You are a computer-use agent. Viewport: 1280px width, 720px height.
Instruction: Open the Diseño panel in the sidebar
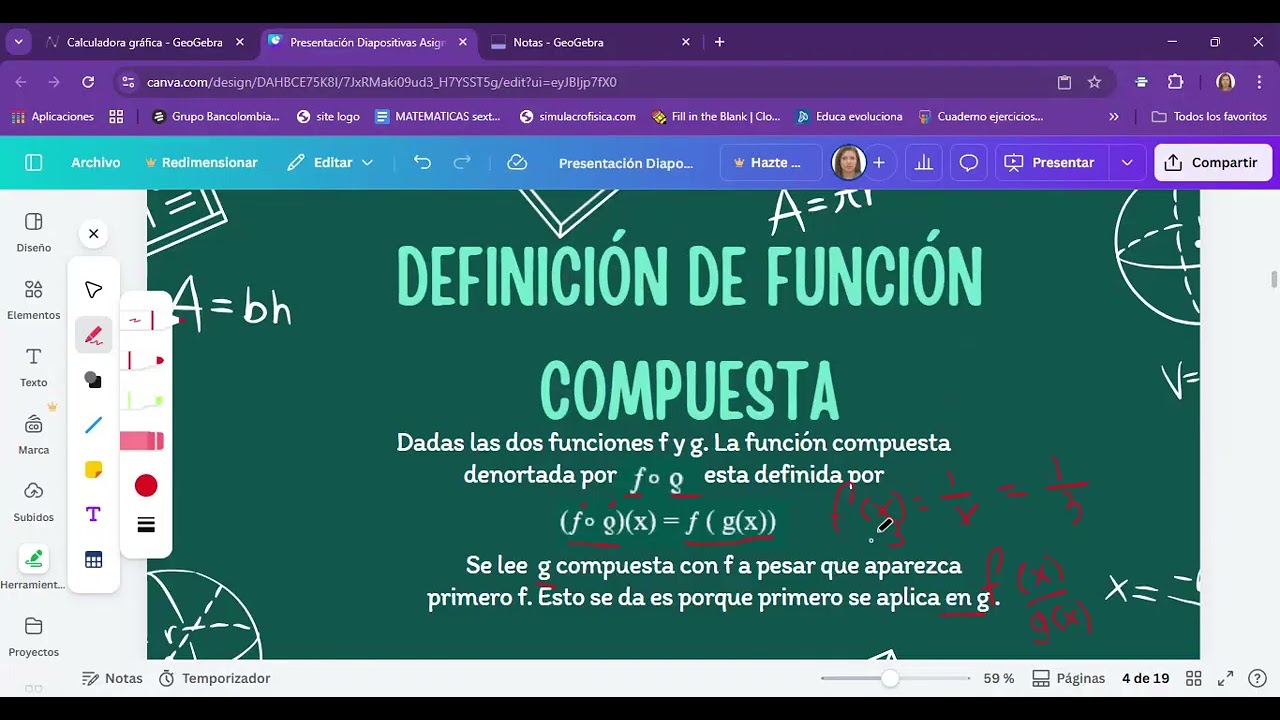point(33,232)
